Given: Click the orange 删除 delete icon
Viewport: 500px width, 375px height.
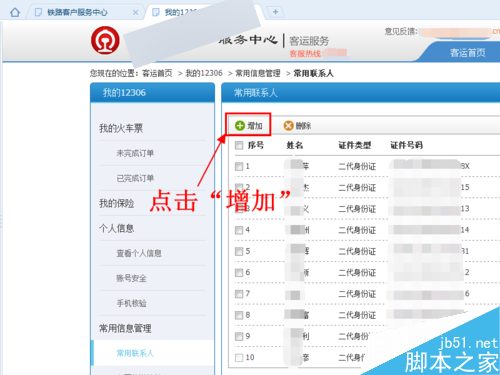Looking at the screenshot, I should [x=288, y=126].
